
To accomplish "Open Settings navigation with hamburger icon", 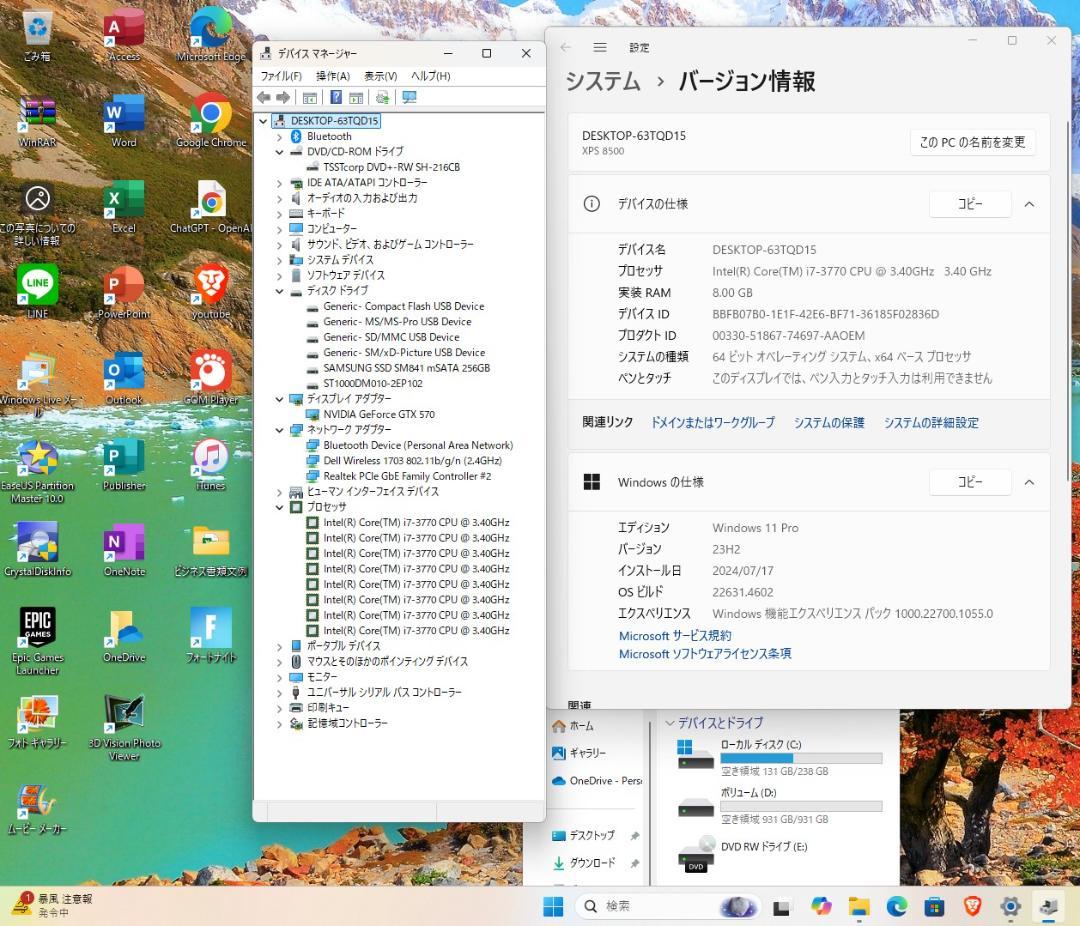I will pyautogui.click(x=599, y=46).
